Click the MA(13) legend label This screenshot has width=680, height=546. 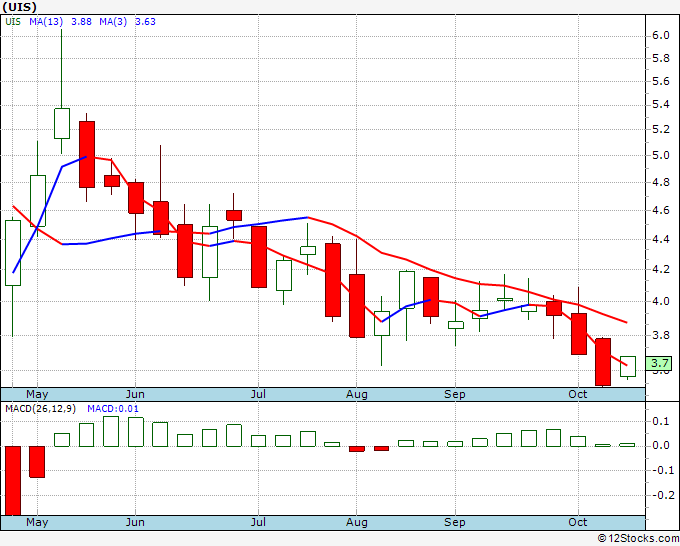click(46, 22)
